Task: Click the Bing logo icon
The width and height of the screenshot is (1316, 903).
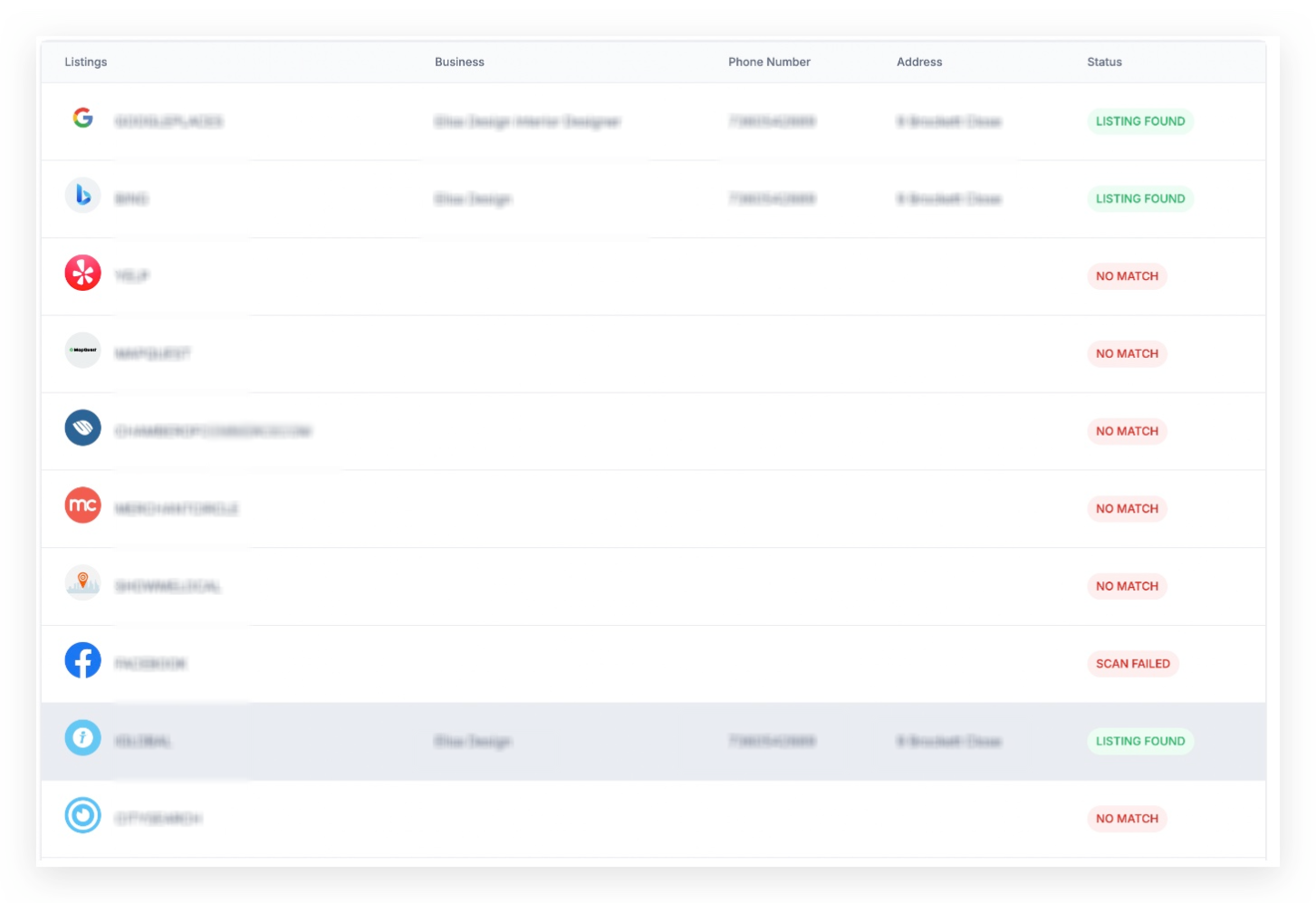Action: click(82, 195)
